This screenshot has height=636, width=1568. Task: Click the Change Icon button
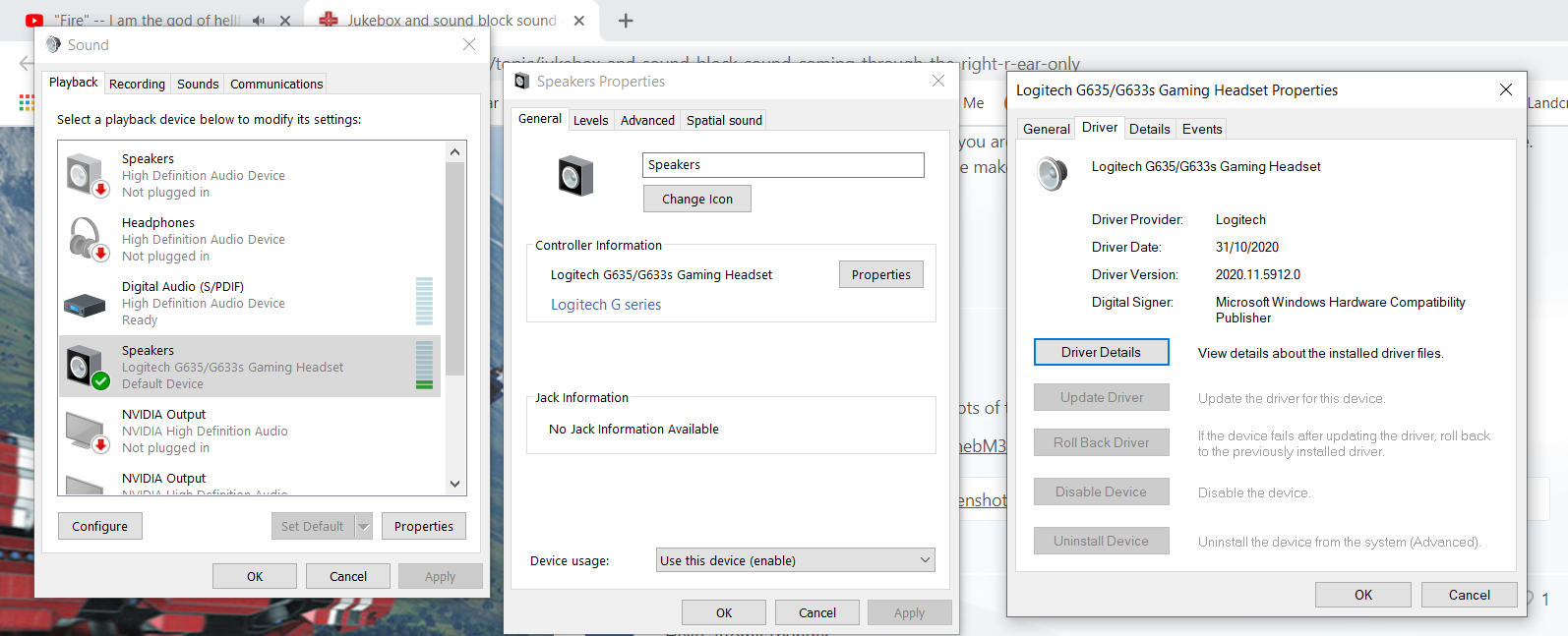[x=696, y=199]
